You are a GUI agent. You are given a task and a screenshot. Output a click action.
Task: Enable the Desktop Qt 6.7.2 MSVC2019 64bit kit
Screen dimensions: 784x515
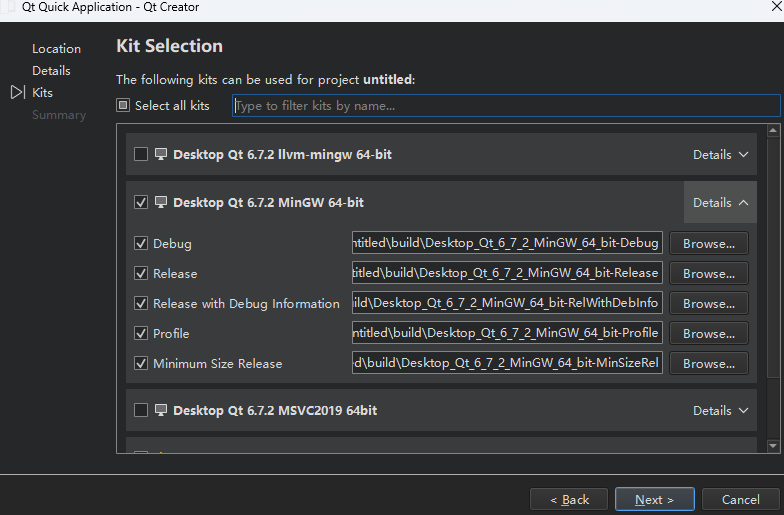click(x=141, y=410)
